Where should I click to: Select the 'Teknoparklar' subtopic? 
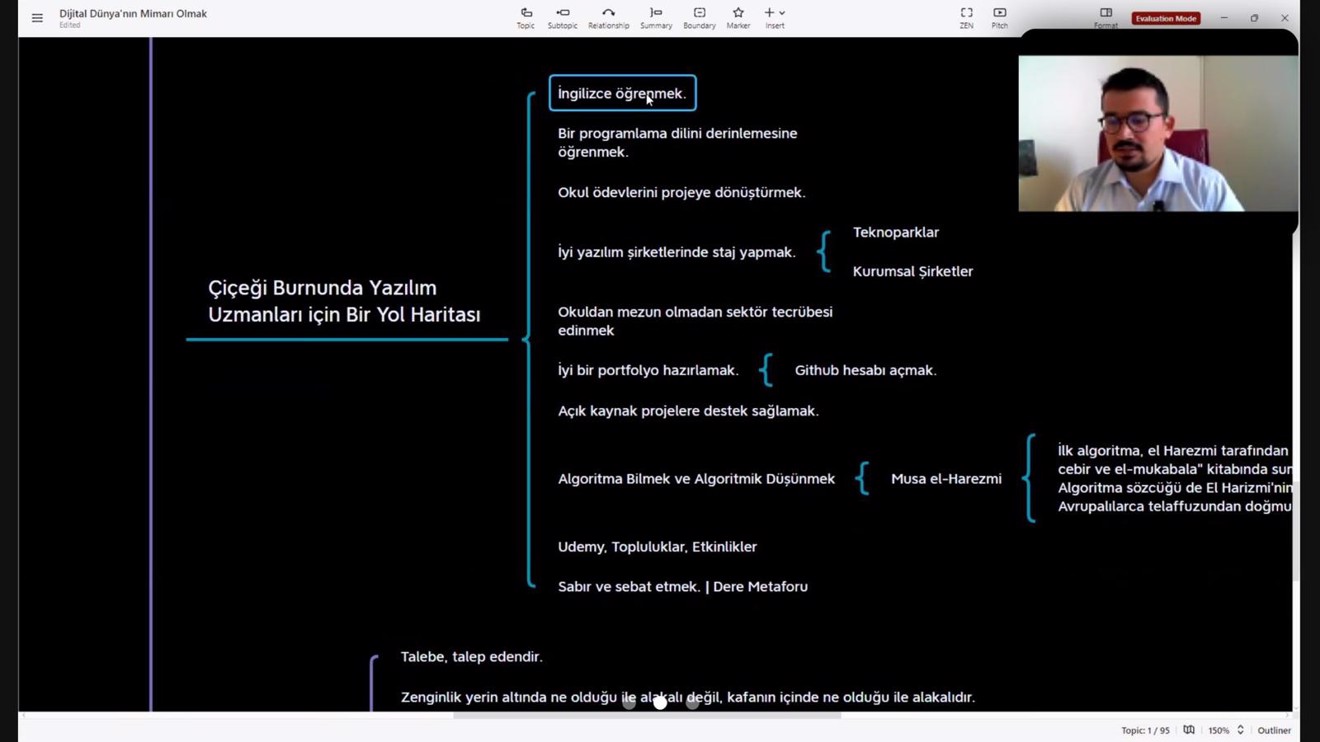coord(895,233)
